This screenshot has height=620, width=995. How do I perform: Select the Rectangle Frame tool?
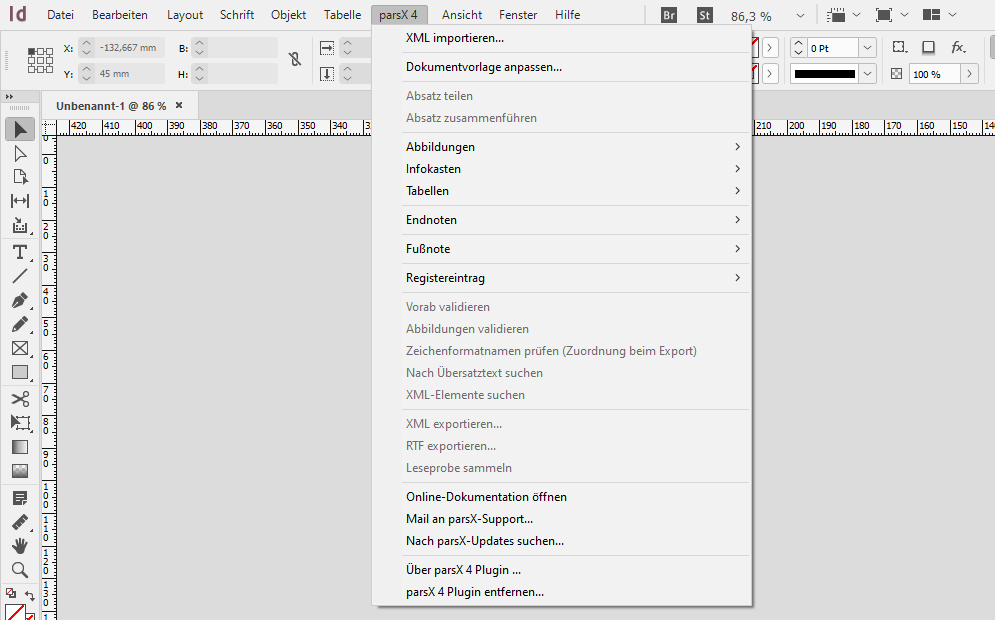point(20,348)
